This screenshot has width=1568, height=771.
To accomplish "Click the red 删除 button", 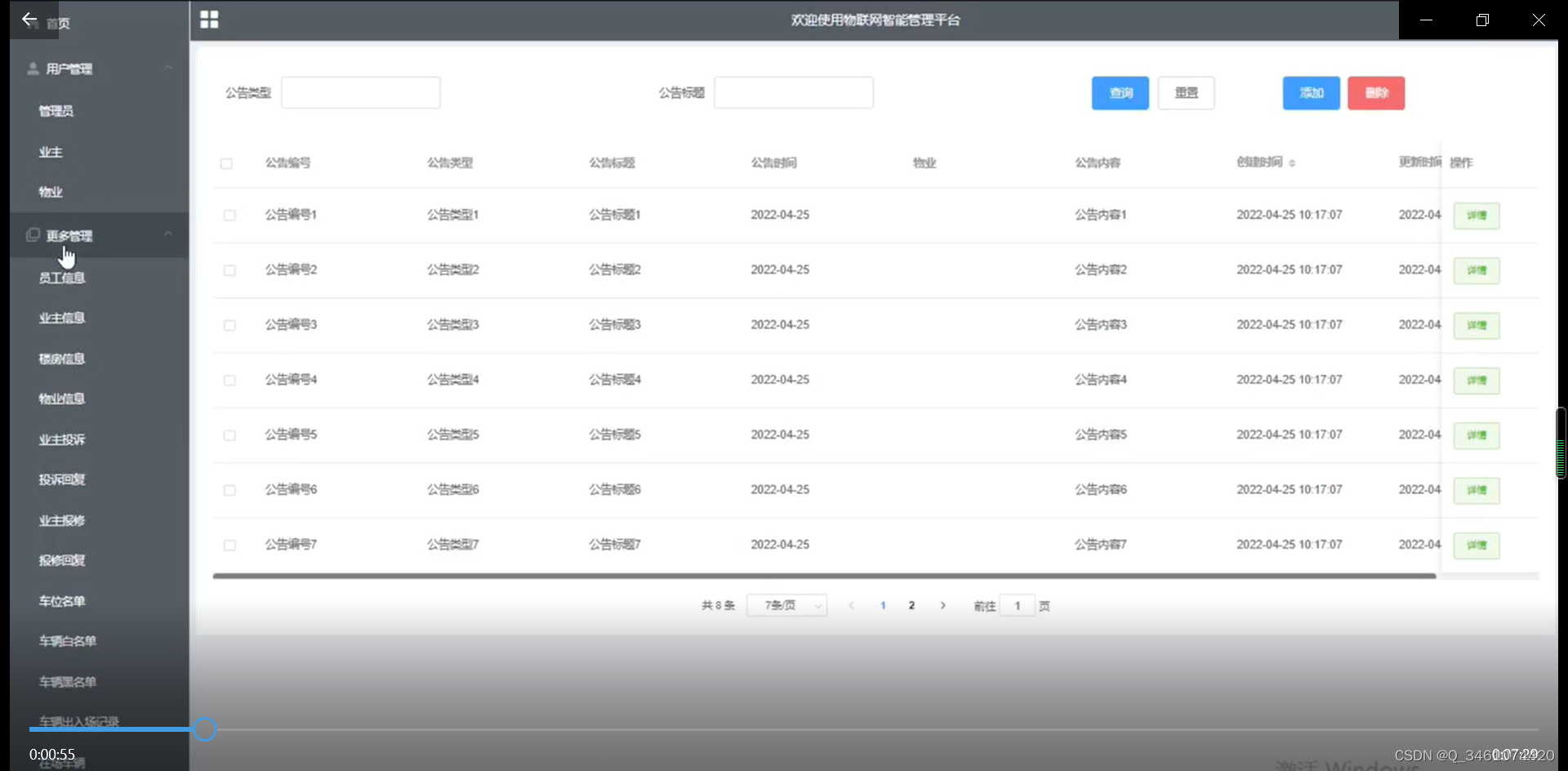I will (x=1376, y=93).
